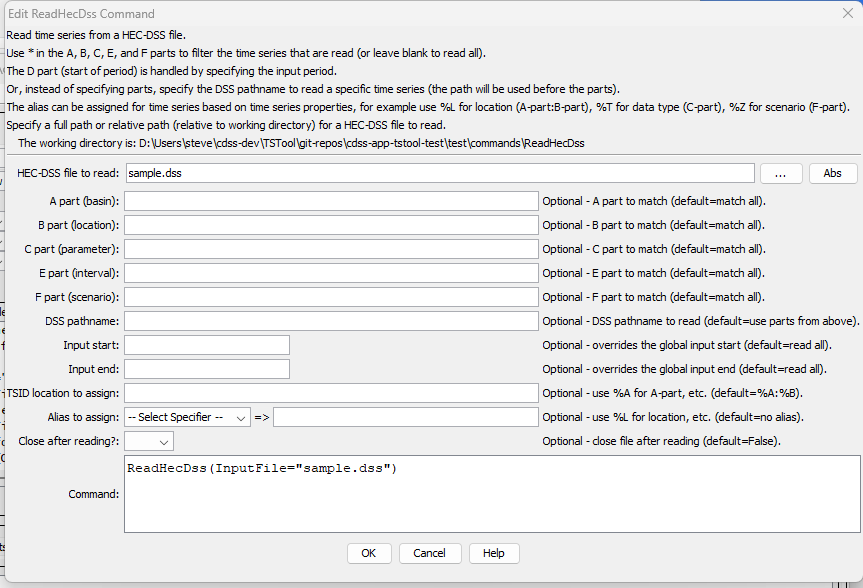Click the 'Optional - A part to match' hint
This screenshot has height=588, width=863.
pyautogui.click(x=653, y=202)
